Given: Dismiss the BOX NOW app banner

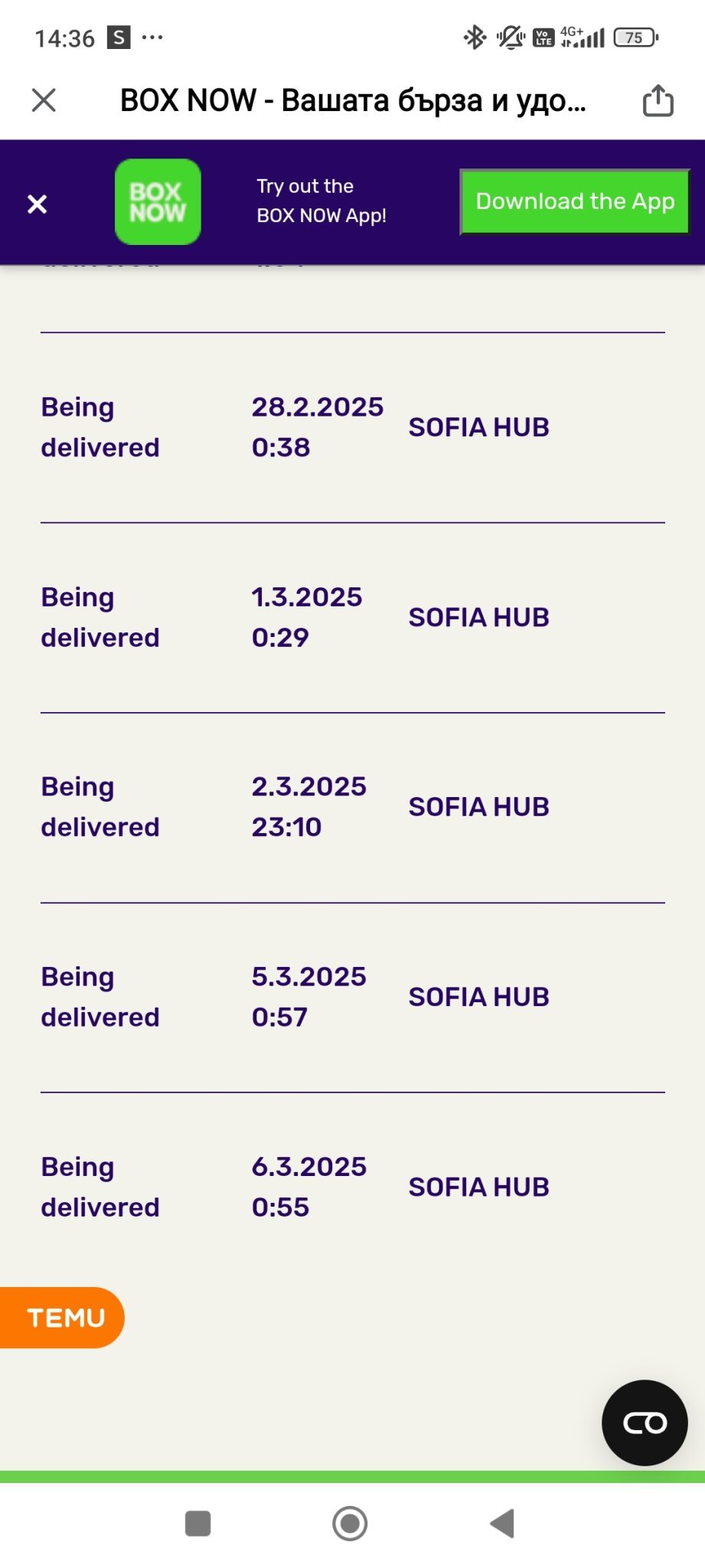Looking at the screenshot, I should tap(37, 204).
